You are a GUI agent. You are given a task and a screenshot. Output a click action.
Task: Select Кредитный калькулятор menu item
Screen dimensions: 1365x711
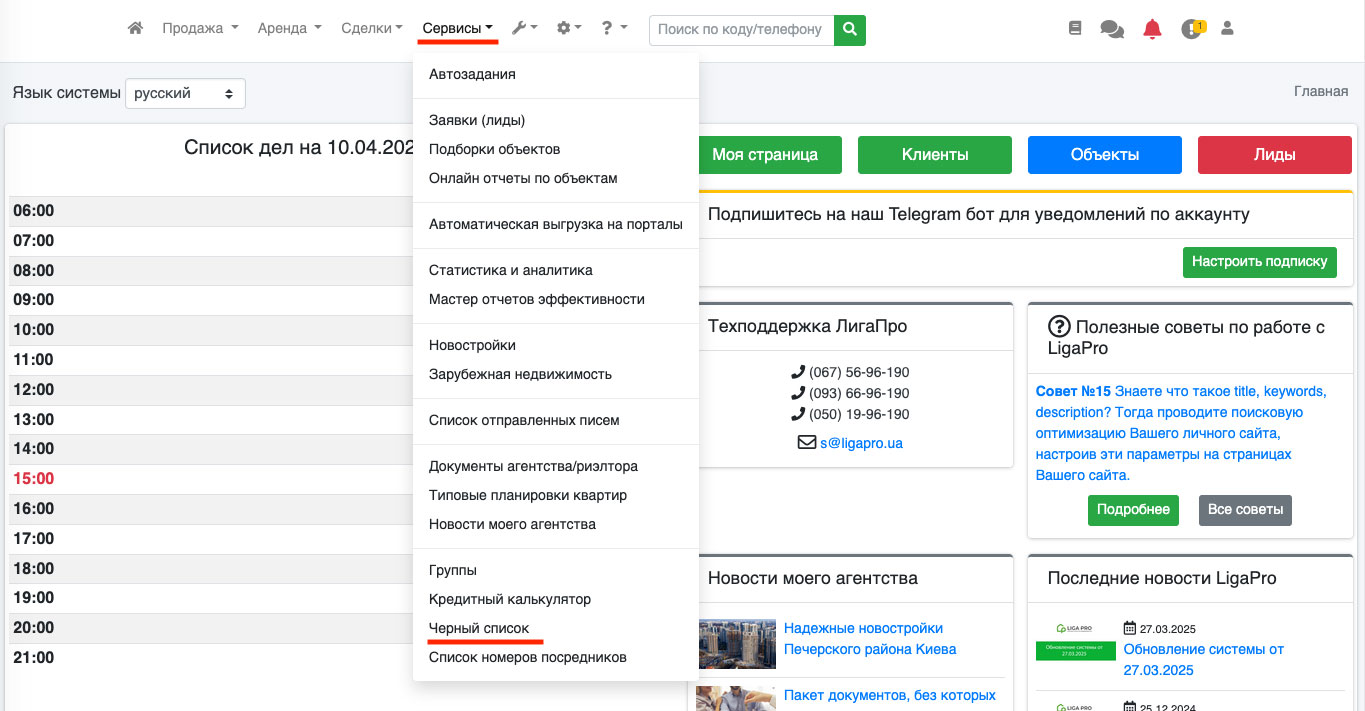(x=510, y=599)
